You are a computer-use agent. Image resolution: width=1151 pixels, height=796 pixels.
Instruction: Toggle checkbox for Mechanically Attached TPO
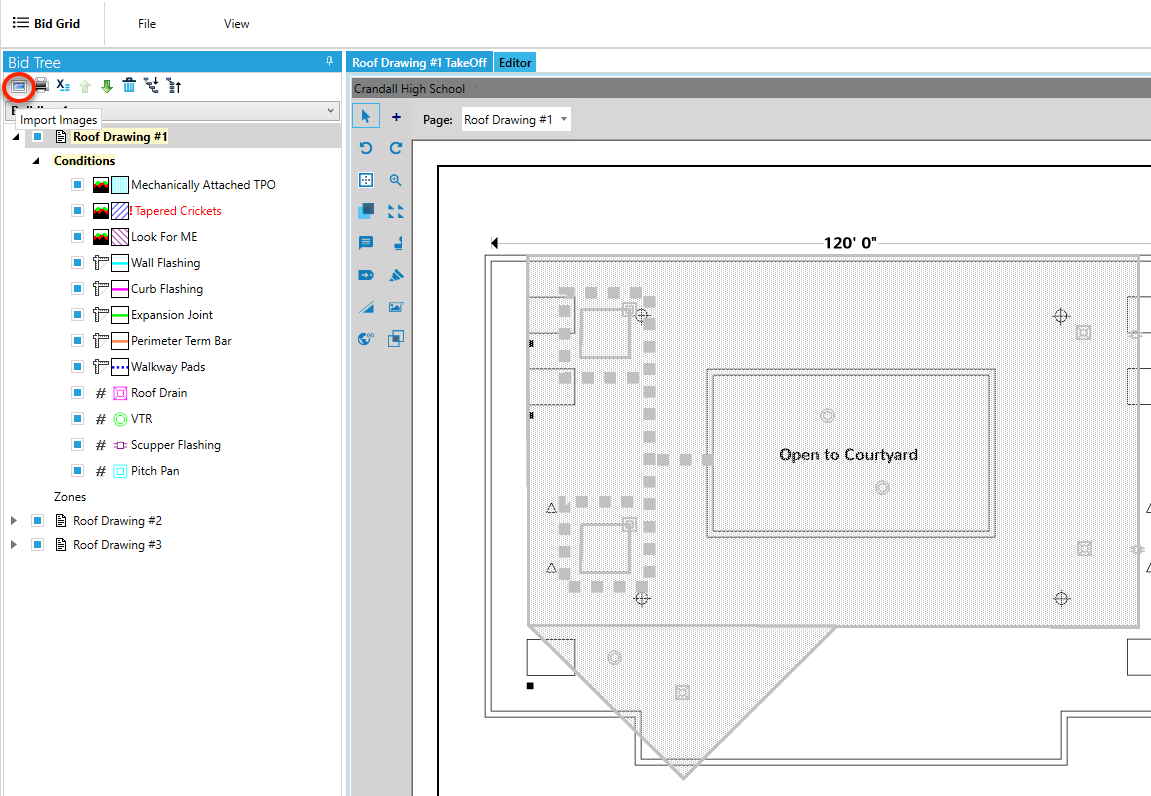coord(77,185)
